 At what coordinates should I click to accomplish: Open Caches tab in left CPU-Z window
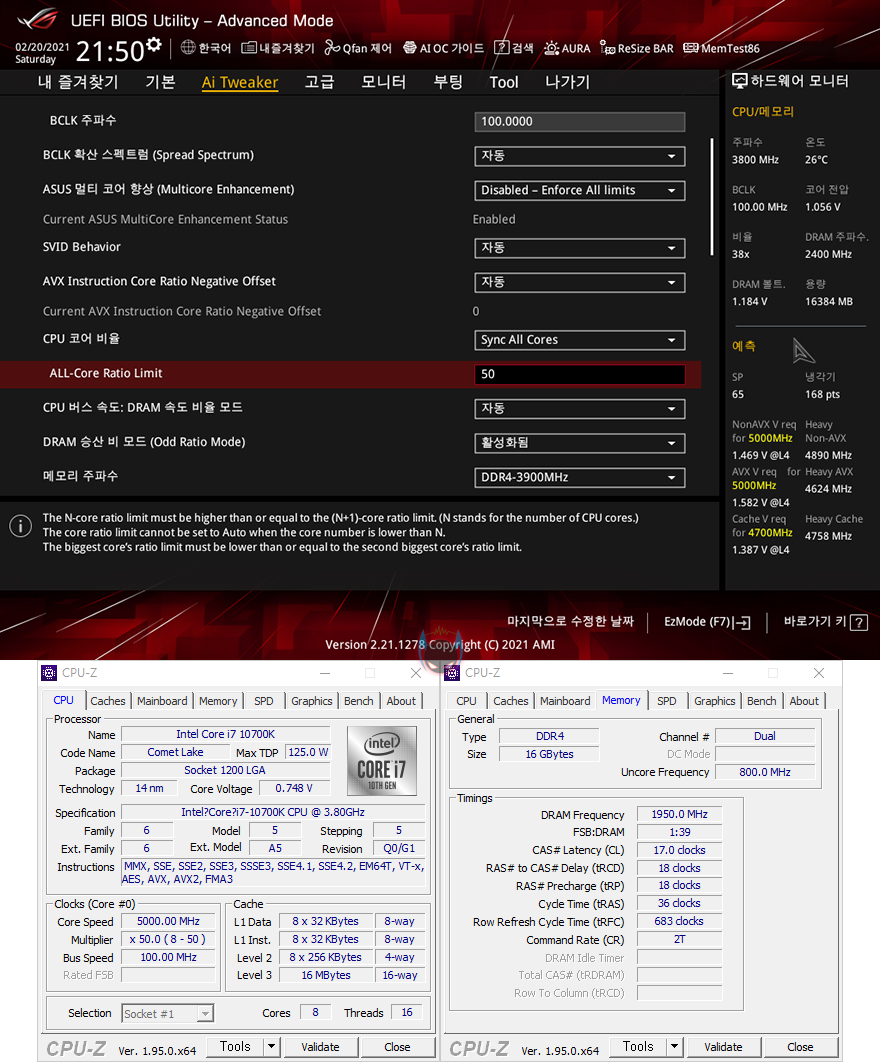(108, 701)
